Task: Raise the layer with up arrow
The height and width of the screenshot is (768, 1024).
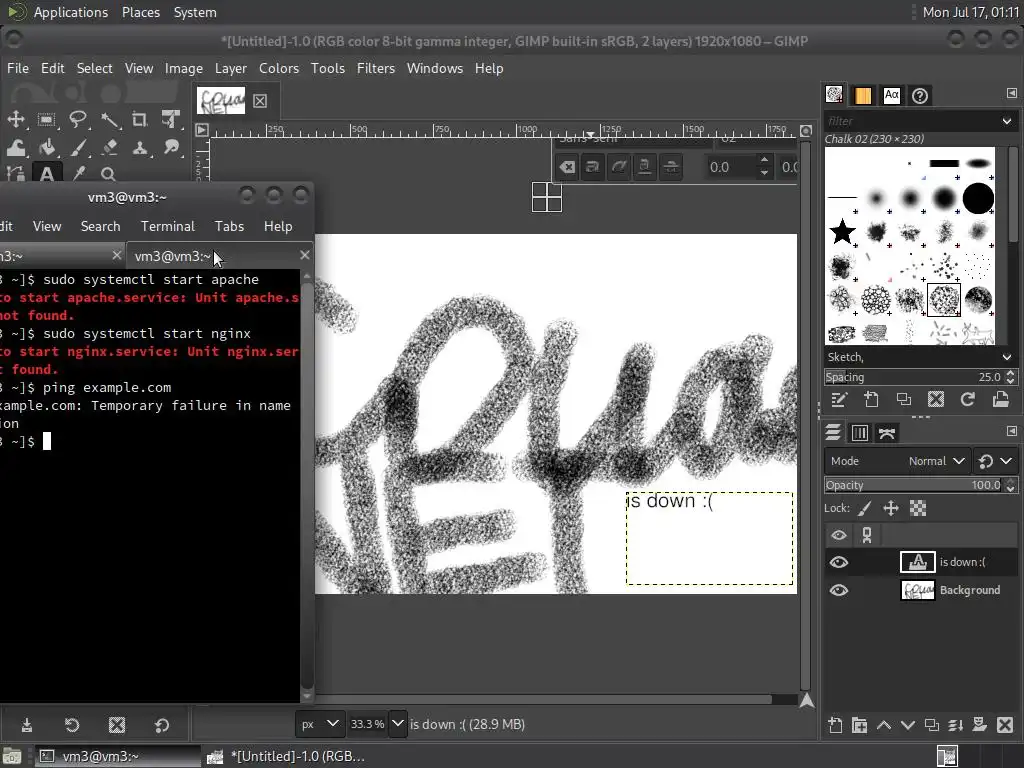Action: (884, 725)
